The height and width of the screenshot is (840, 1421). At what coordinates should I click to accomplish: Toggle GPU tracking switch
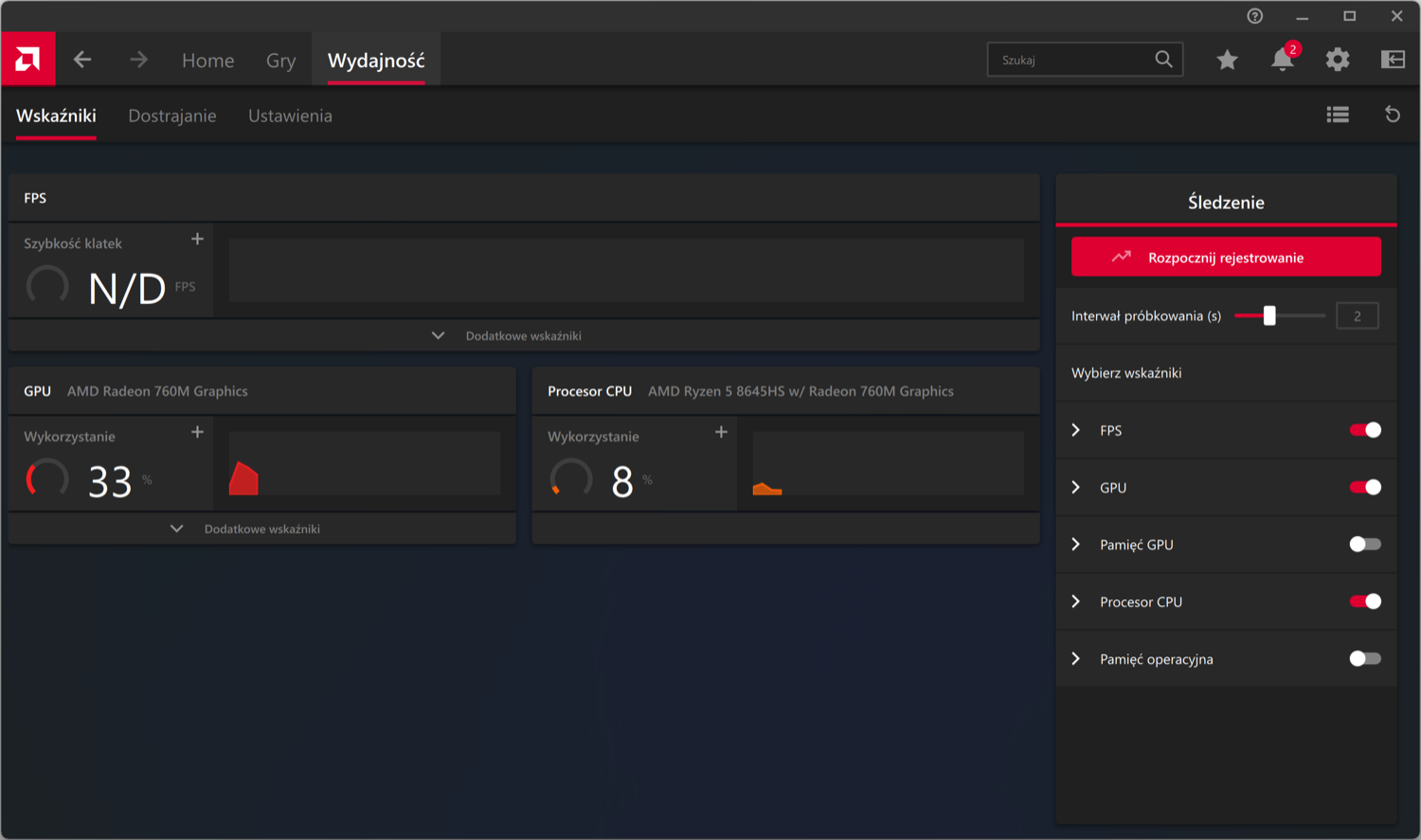point(1365,487)
